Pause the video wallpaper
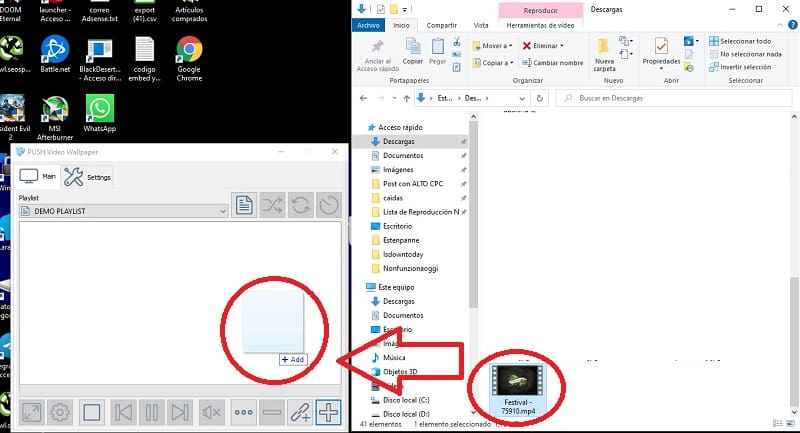The image size is (800, 433). tap(152, 412)
